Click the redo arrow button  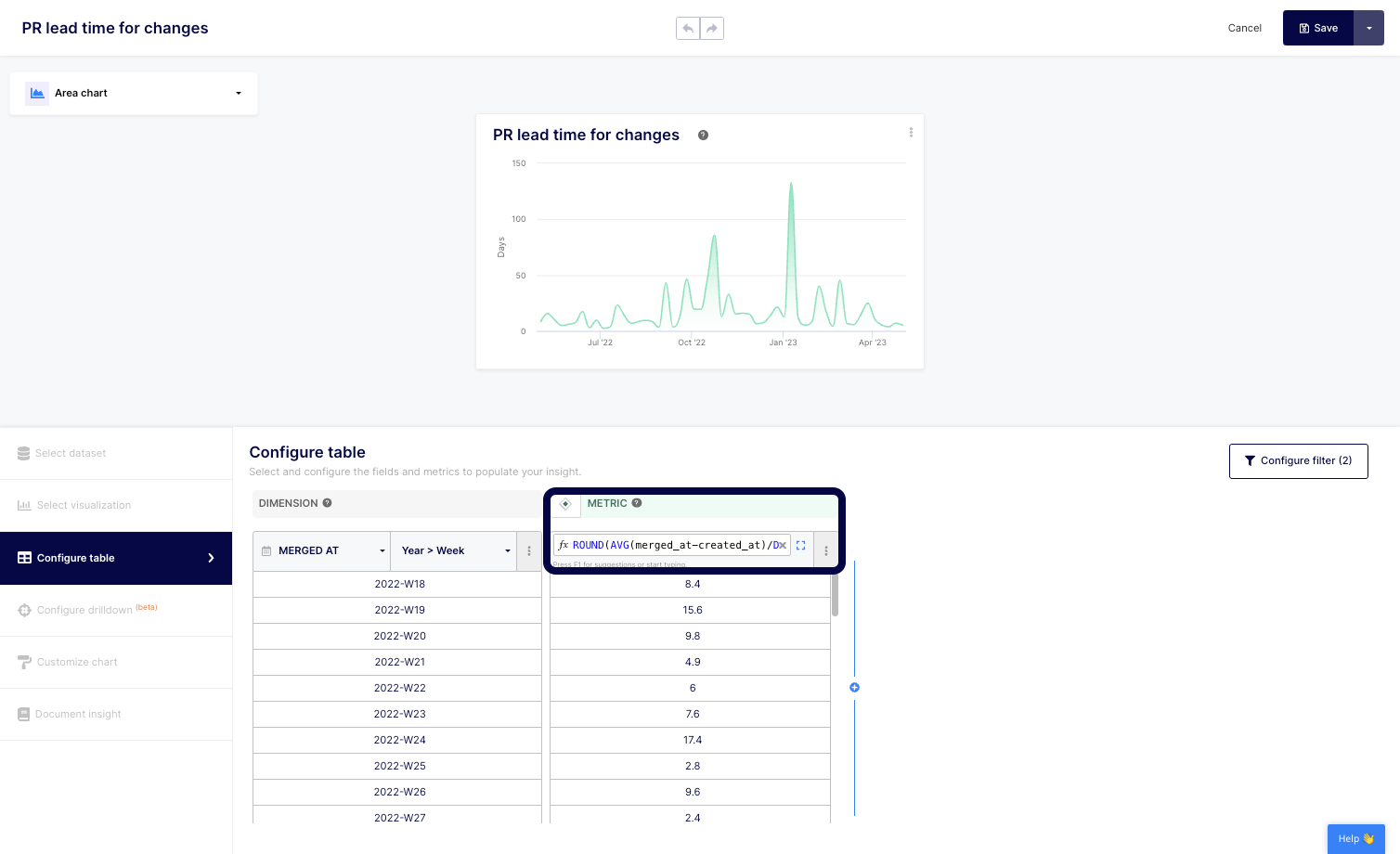click(712, 29)
